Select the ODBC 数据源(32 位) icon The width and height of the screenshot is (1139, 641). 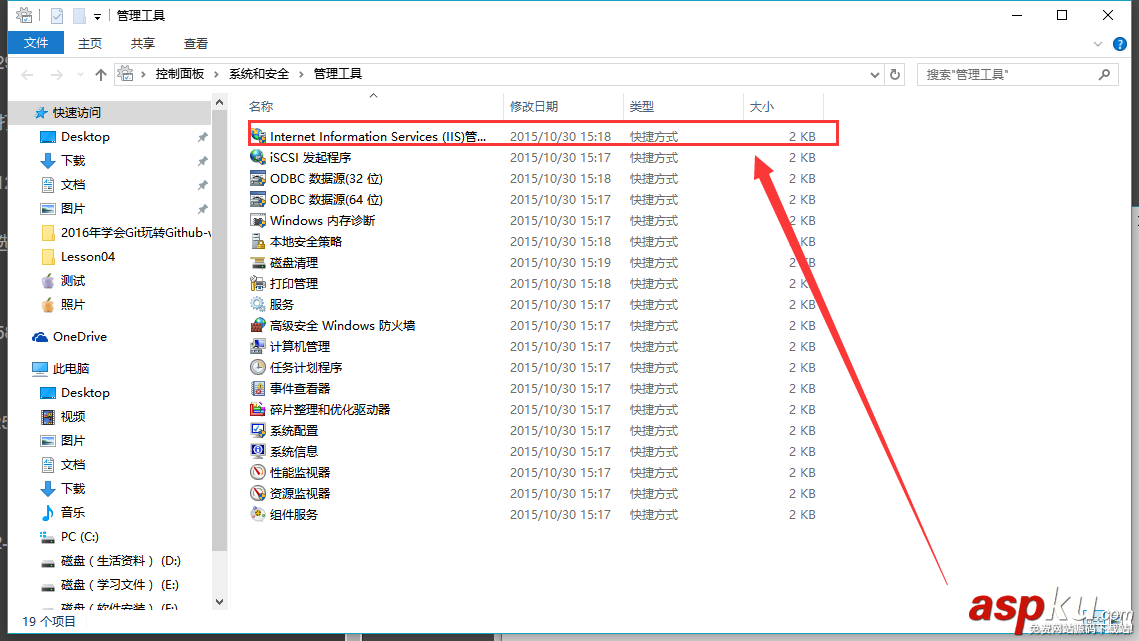tap(258, 178)
